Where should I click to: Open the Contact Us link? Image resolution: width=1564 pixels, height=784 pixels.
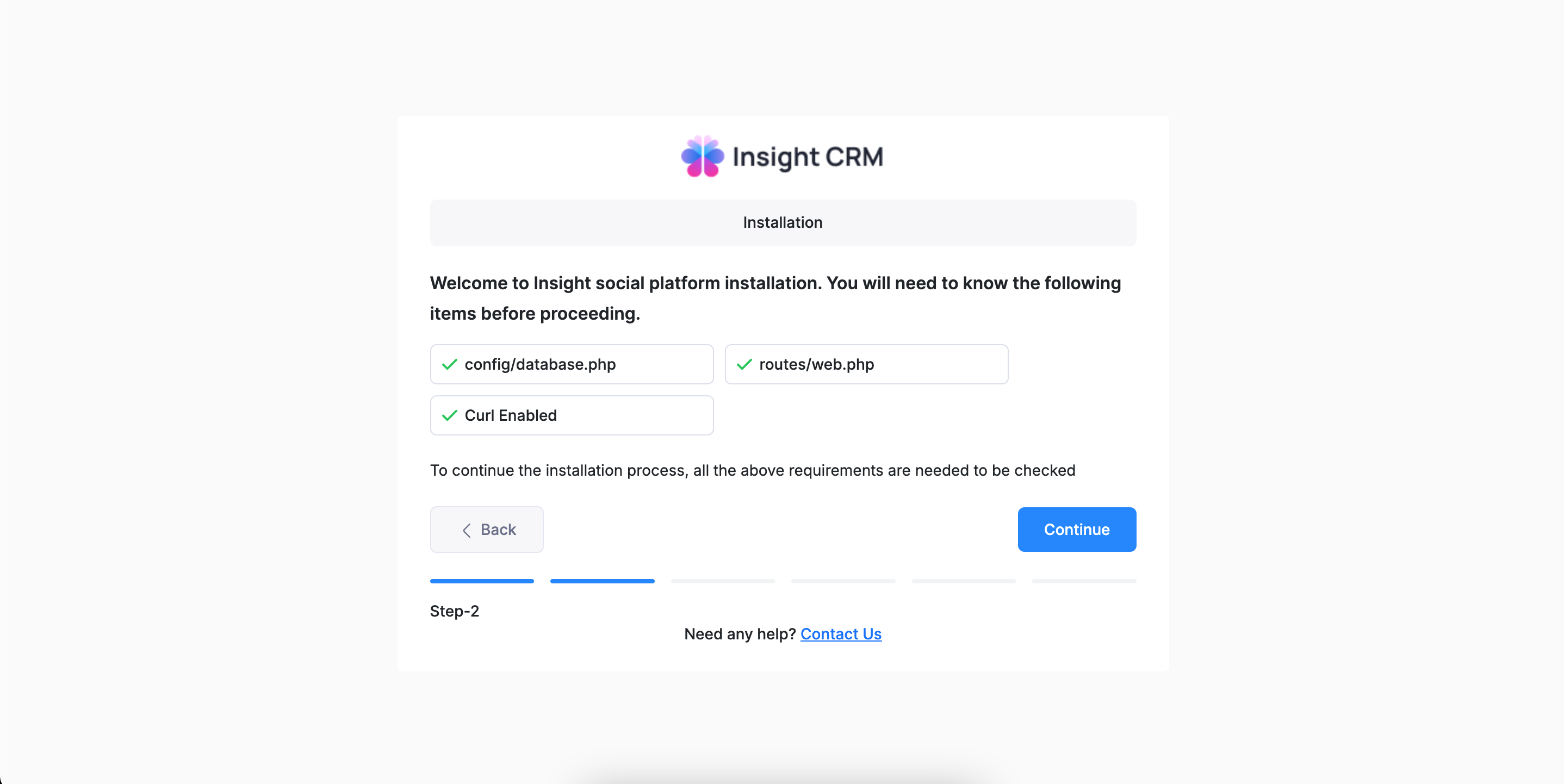[x=840, y=634]
